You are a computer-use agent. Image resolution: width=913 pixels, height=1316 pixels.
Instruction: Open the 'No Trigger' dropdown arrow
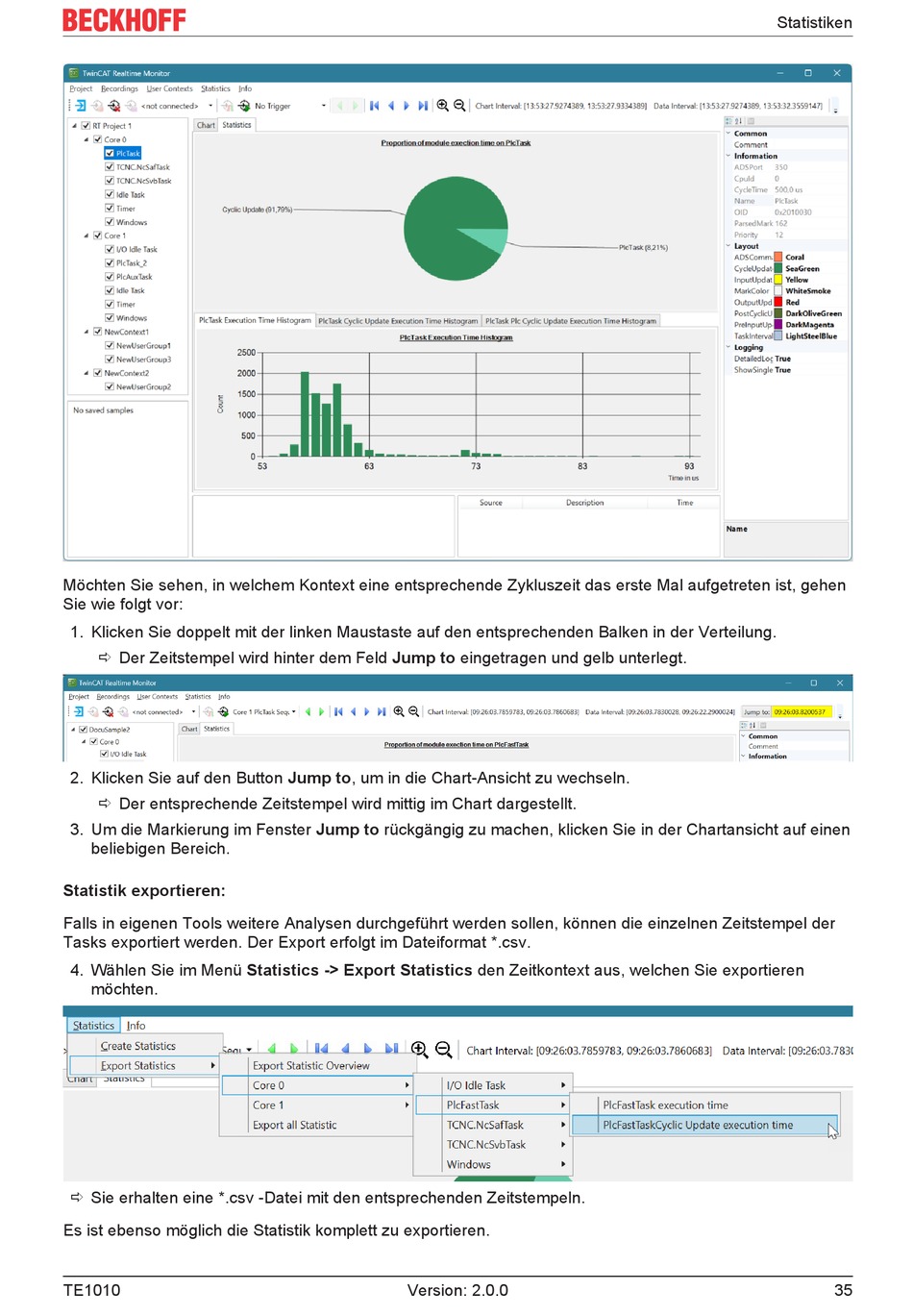coord(324,106)
